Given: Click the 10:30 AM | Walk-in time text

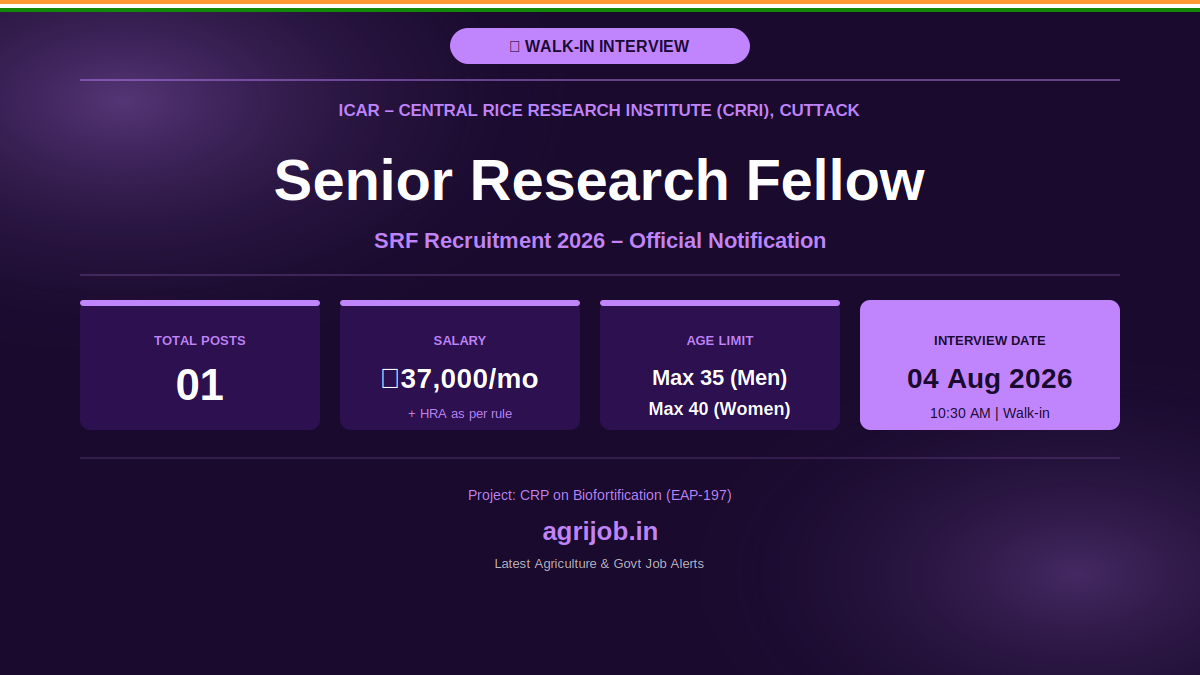Looking at the screenshot, I should [x=990, y=413].
